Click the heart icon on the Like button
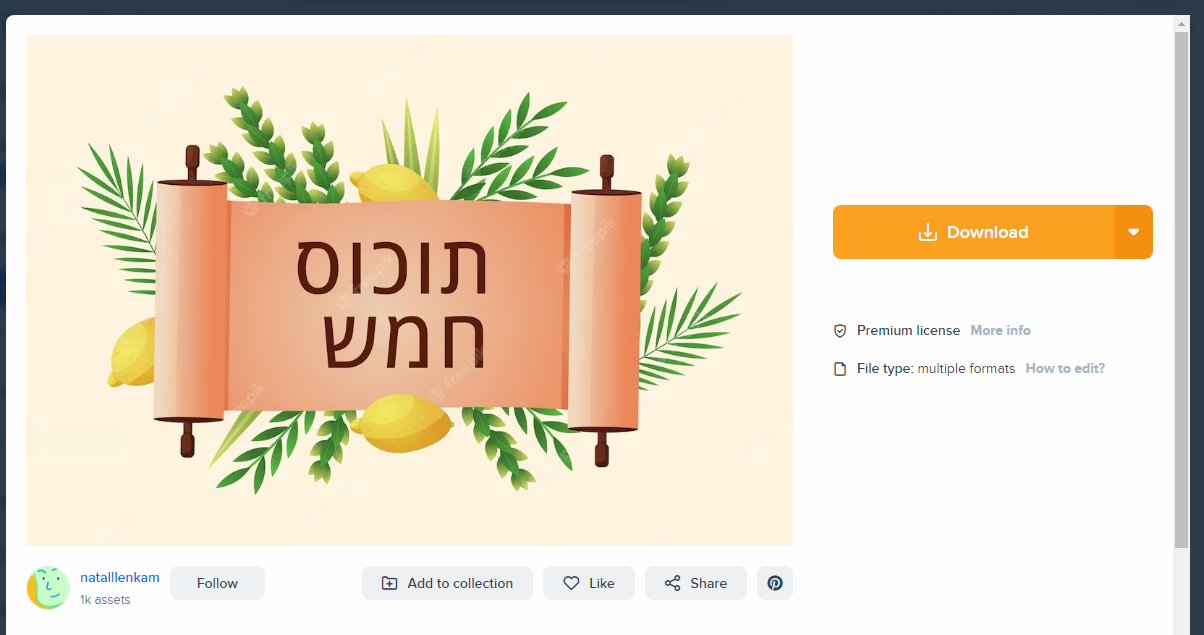This screenshot has height=635, width=1204. click(572, 582)
